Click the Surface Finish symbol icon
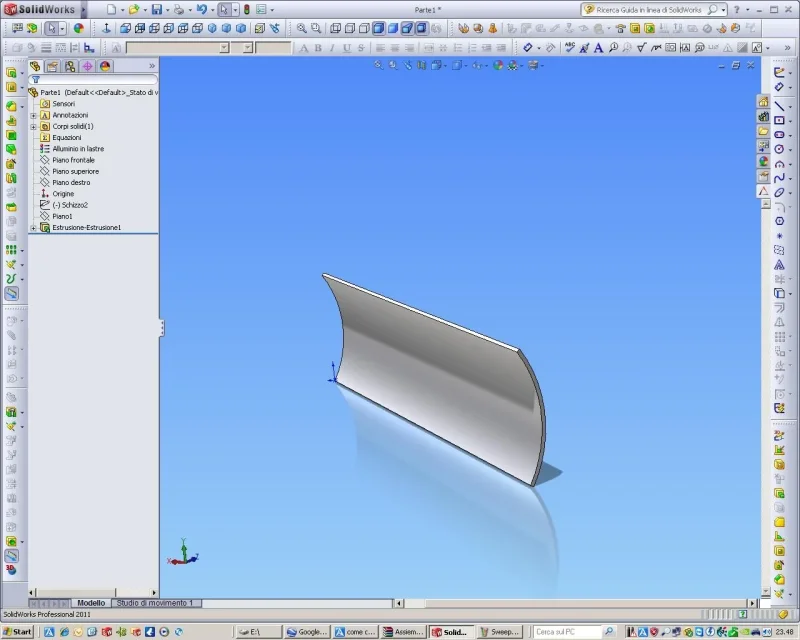 click(642, 47)
